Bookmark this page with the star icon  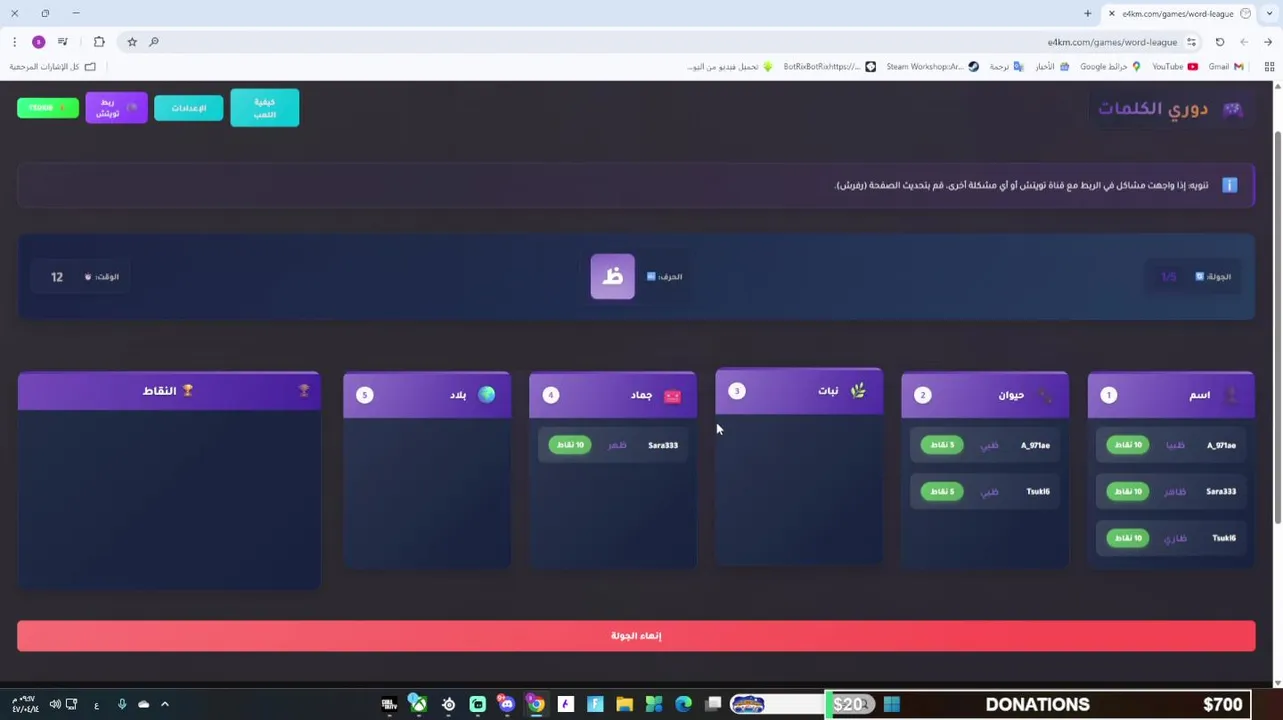pos(132,42)
